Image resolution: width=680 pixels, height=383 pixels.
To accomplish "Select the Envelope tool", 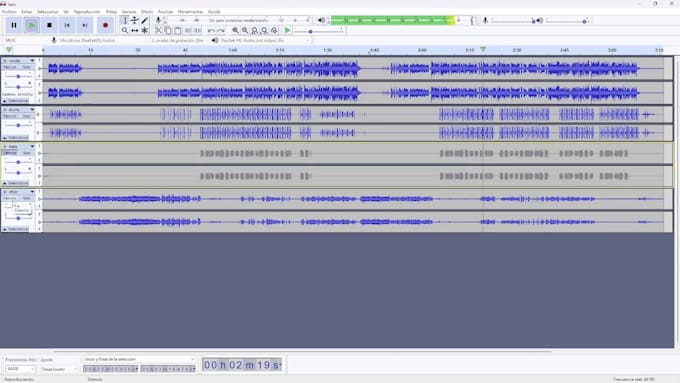I will coord(134,20).
